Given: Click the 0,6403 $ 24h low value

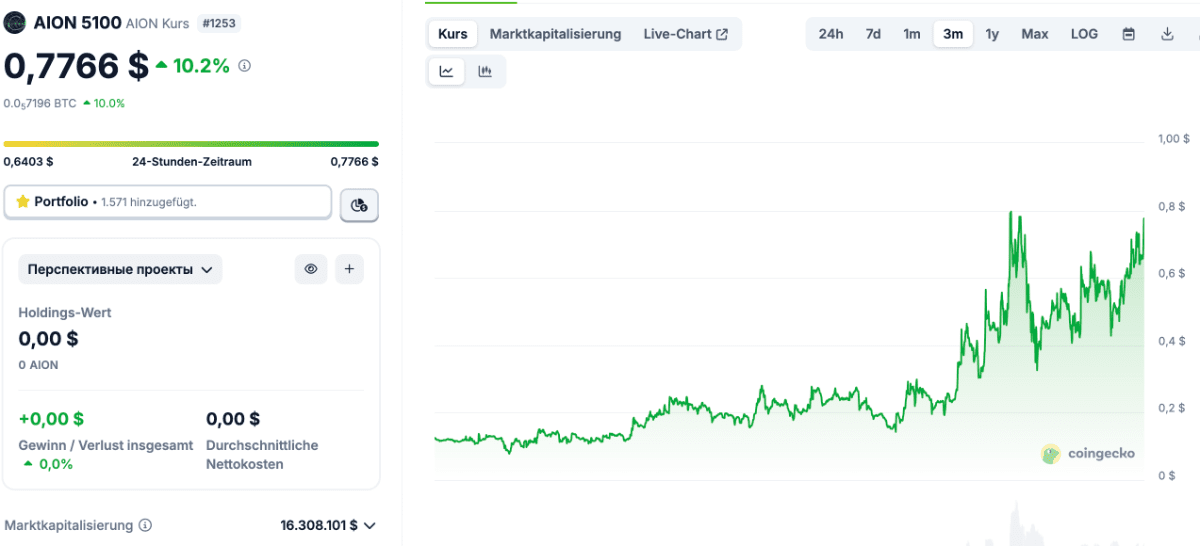Looking at the screenshot, I should 29,161.
